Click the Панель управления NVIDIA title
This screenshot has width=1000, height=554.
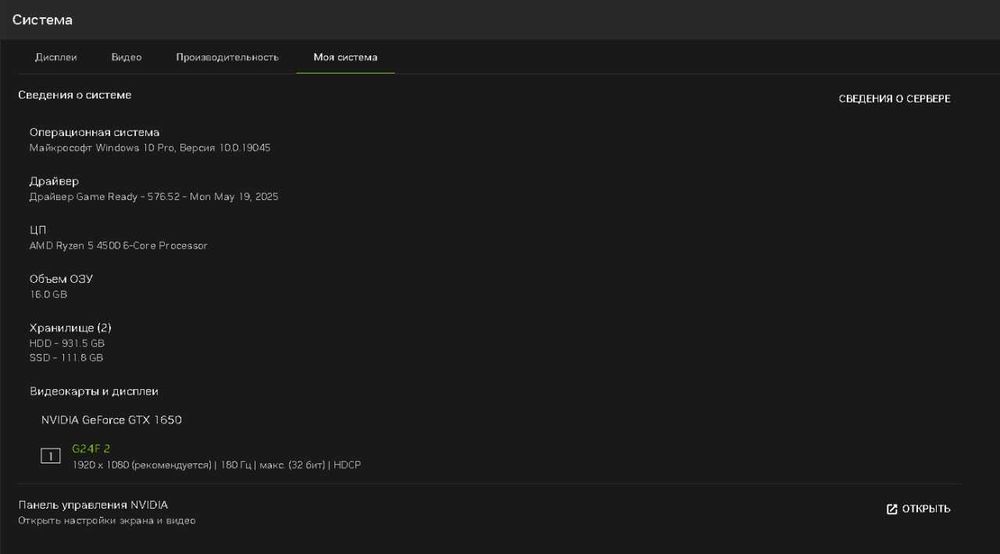[x=93, y=505]
